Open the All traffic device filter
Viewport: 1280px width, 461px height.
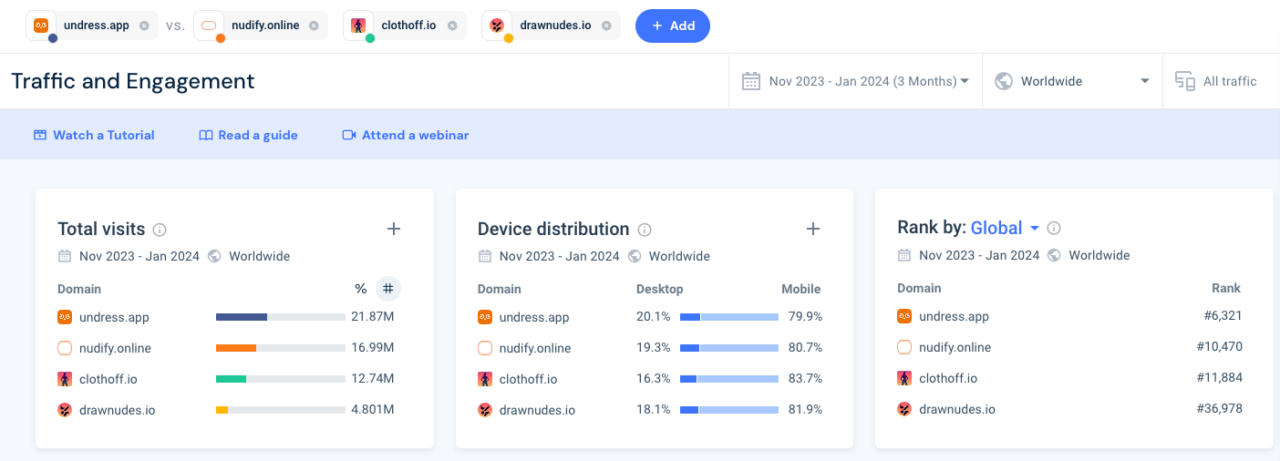(1216, 81)
